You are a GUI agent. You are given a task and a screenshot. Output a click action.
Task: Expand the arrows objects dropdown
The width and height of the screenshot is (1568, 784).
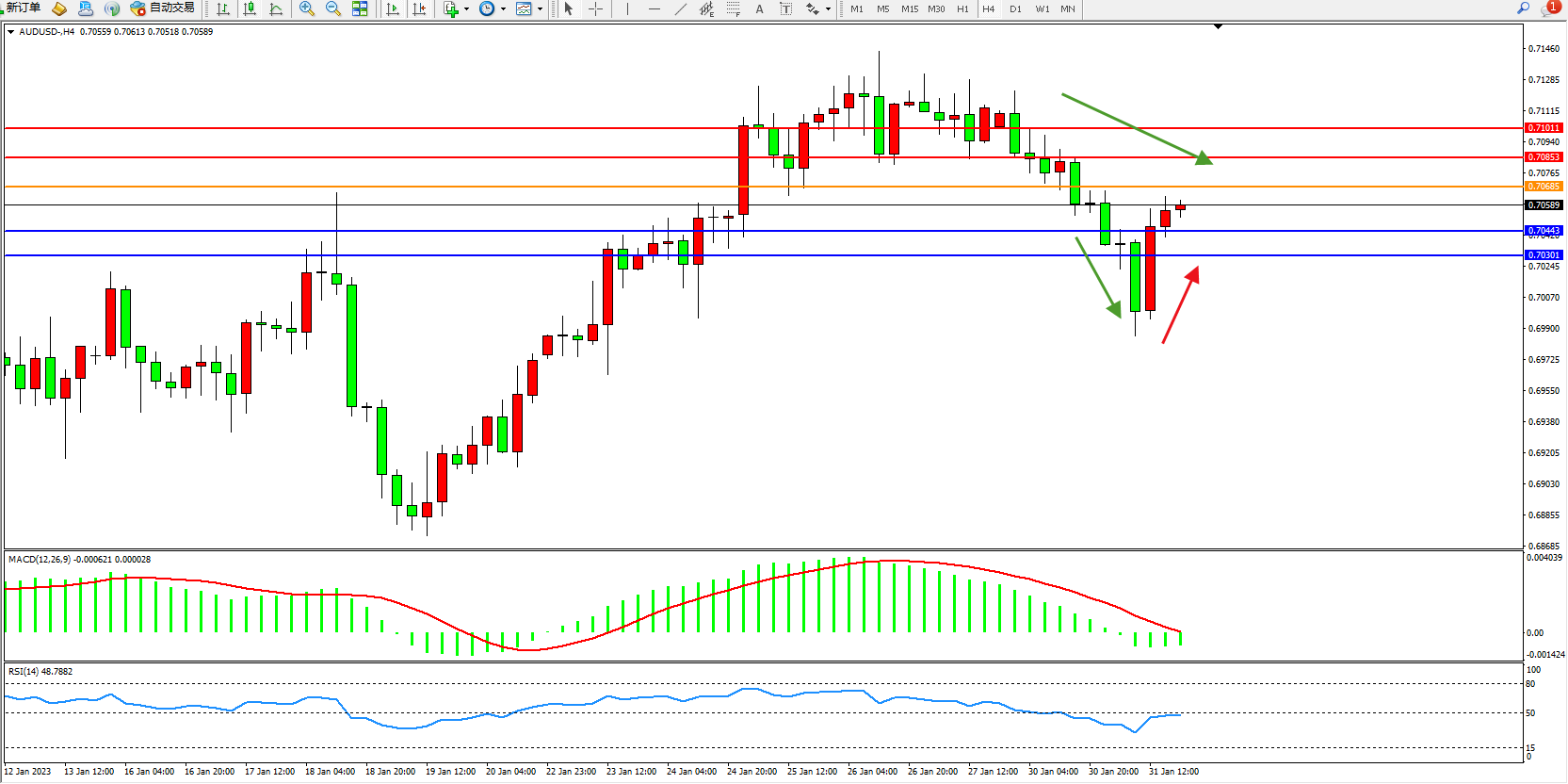pos(828,9)
